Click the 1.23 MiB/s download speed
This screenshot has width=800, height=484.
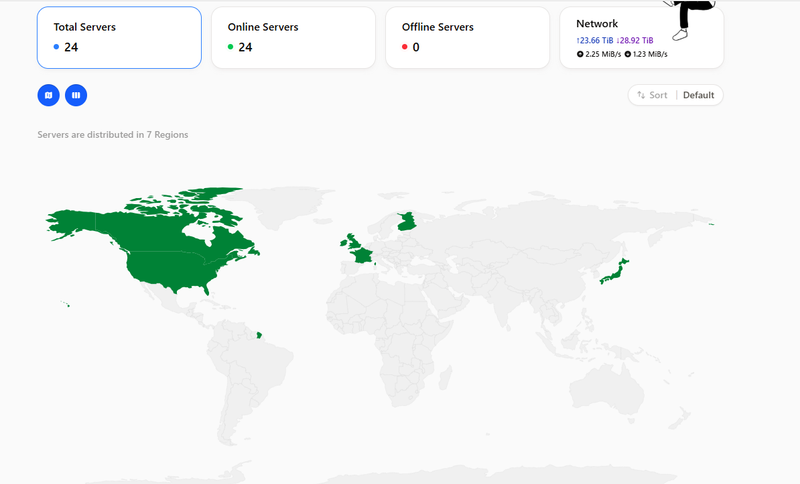(x=646, y=54)
